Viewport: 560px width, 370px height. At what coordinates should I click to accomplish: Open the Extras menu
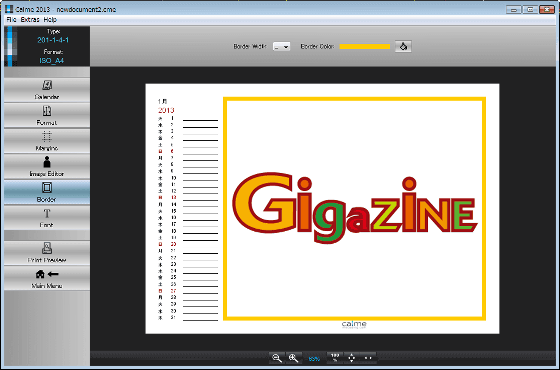click(x=30, y=20)
